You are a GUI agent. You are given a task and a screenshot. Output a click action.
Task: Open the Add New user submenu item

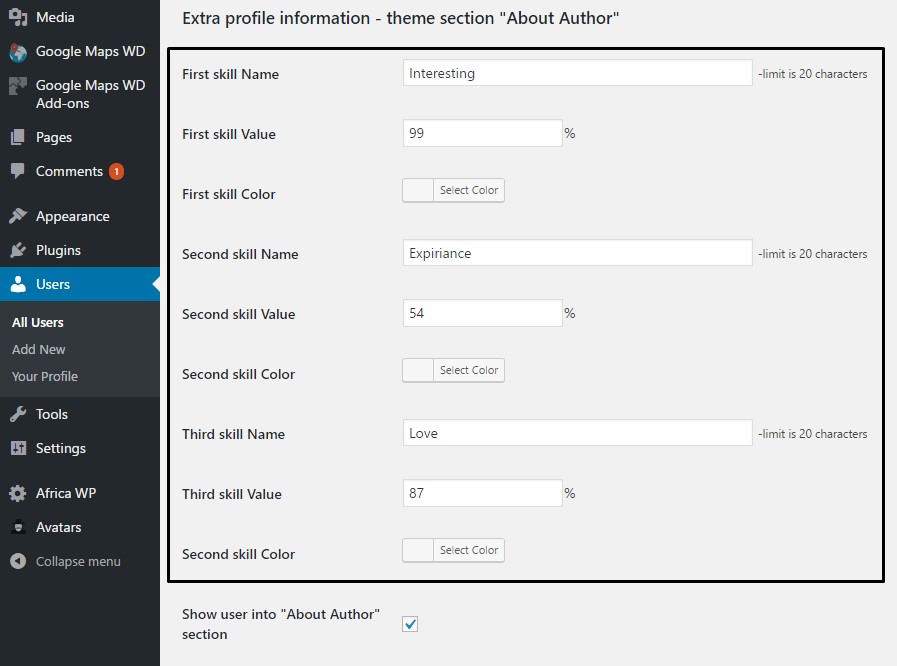(39, 350)
